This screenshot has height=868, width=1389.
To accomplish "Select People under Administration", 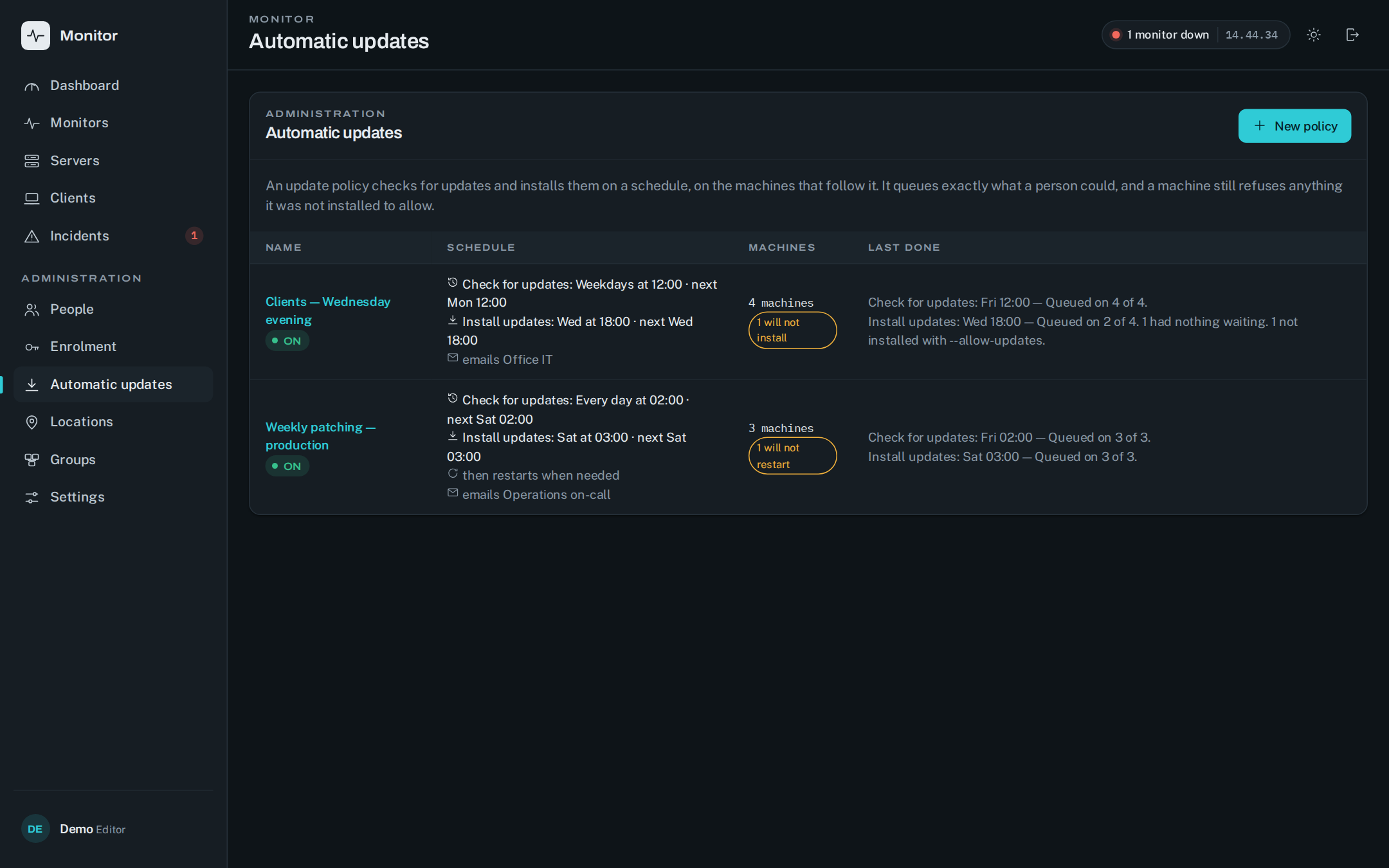I will [x=113, y=309].
